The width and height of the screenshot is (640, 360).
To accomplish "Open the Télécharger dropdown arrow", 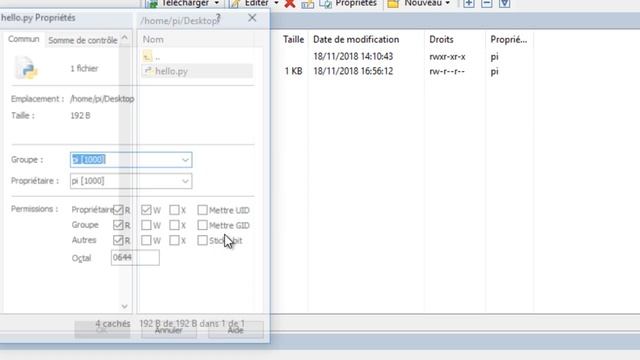I will pyautogui.click(x=217, y=3).
